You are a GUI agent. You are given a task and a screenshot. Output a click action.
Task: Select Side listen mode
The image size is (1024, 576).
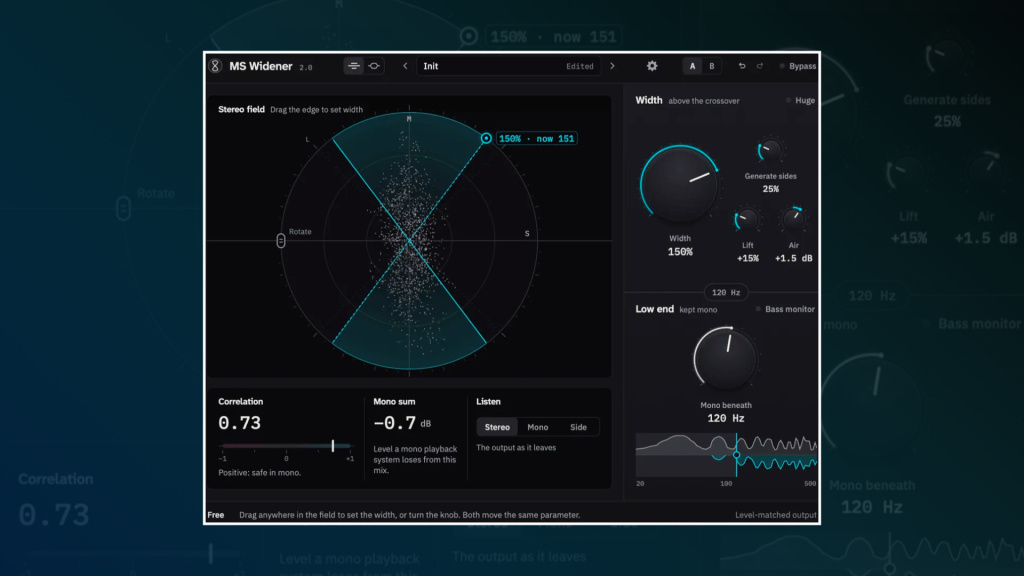tap(578, 427)
